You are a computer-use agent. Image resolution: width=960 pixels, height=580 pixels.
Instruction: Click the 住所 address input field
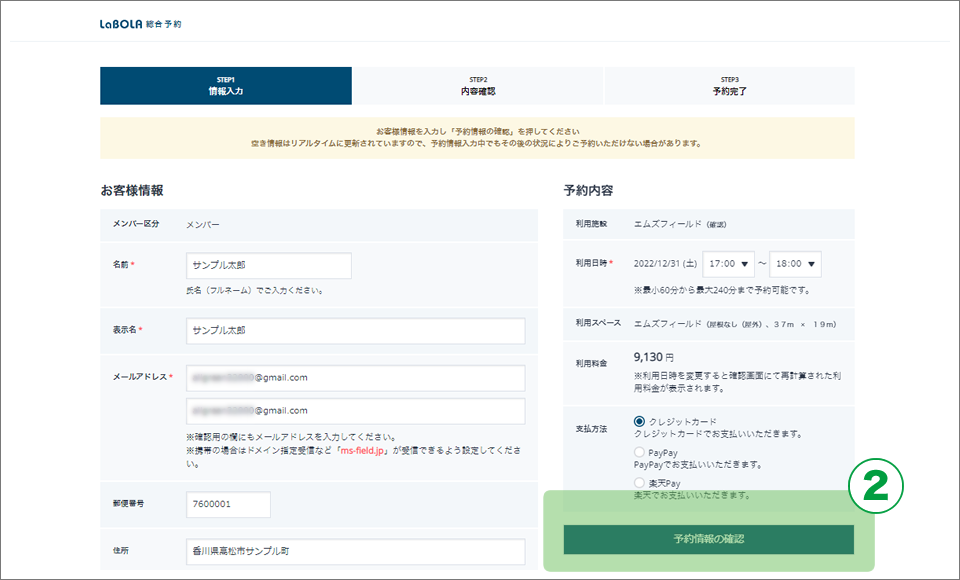pos(355,551)
